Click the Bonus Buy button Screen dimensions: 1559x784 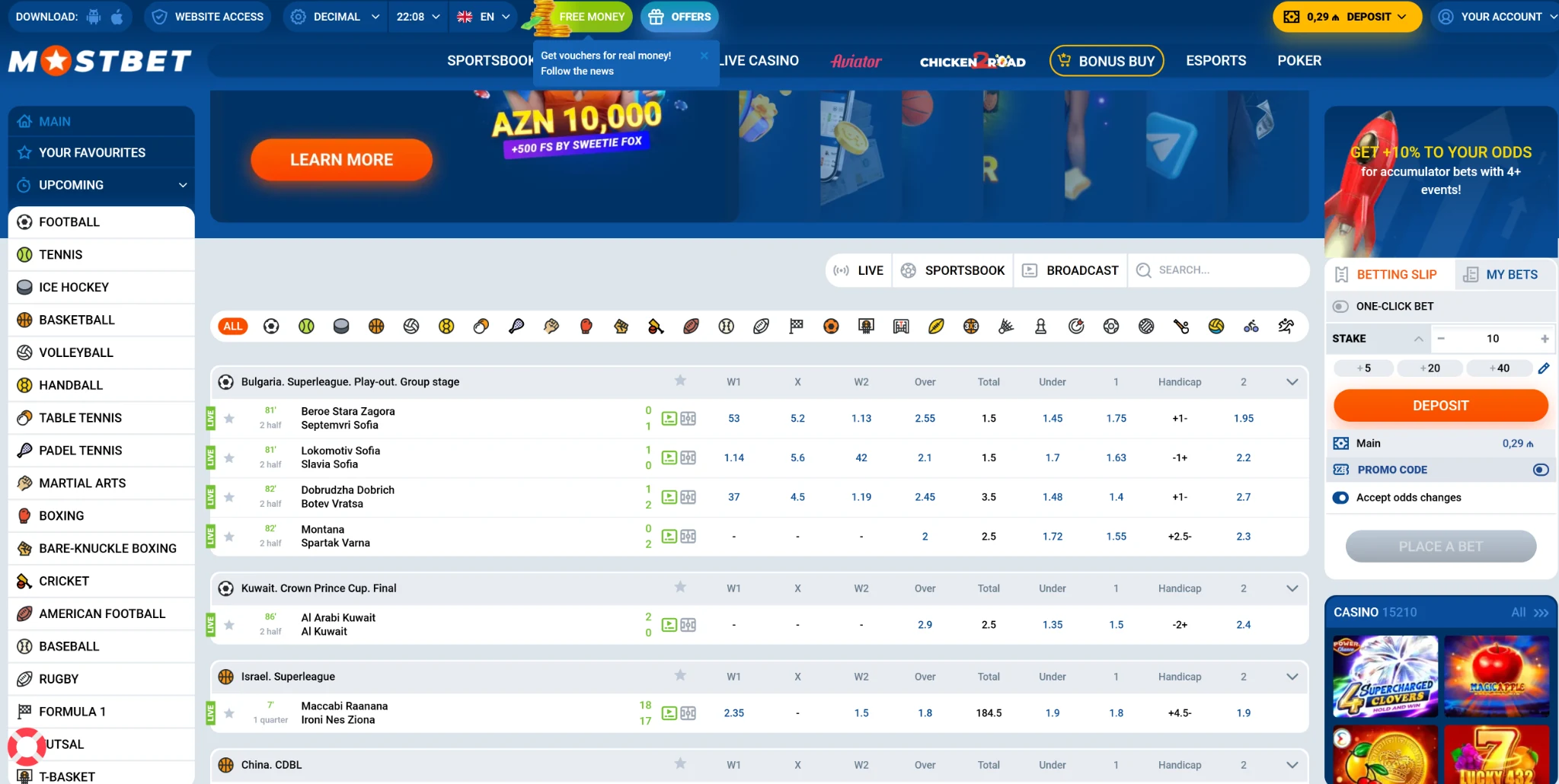click(1107, 61)
